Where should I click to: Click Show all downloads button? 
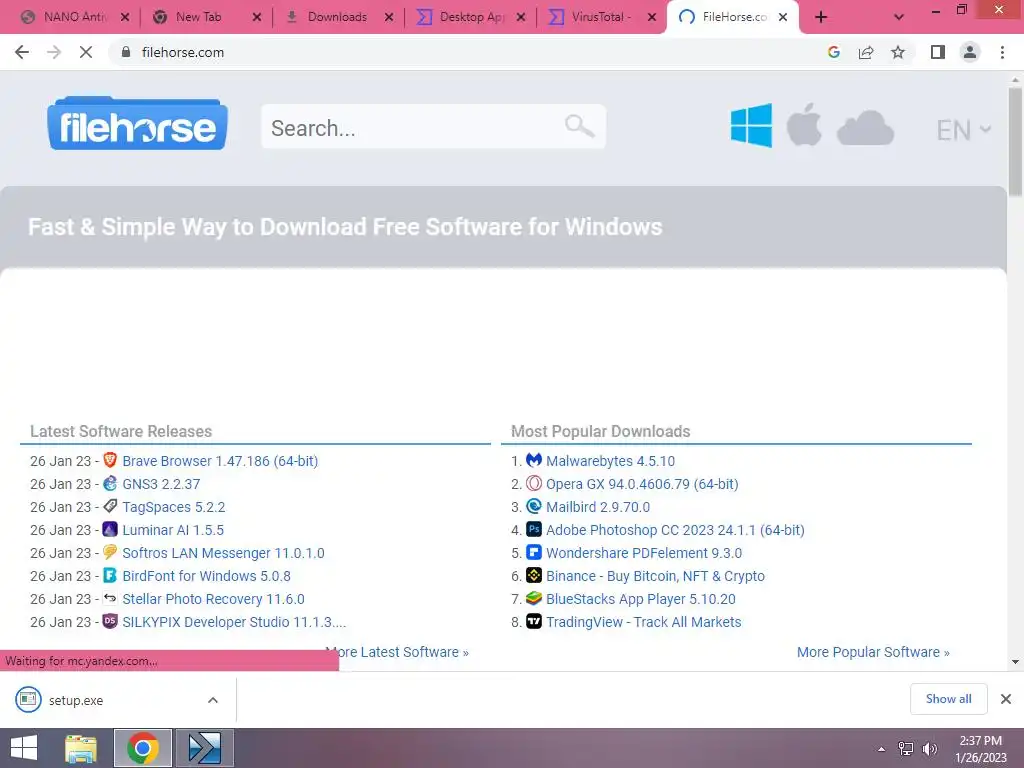point(948,699)
